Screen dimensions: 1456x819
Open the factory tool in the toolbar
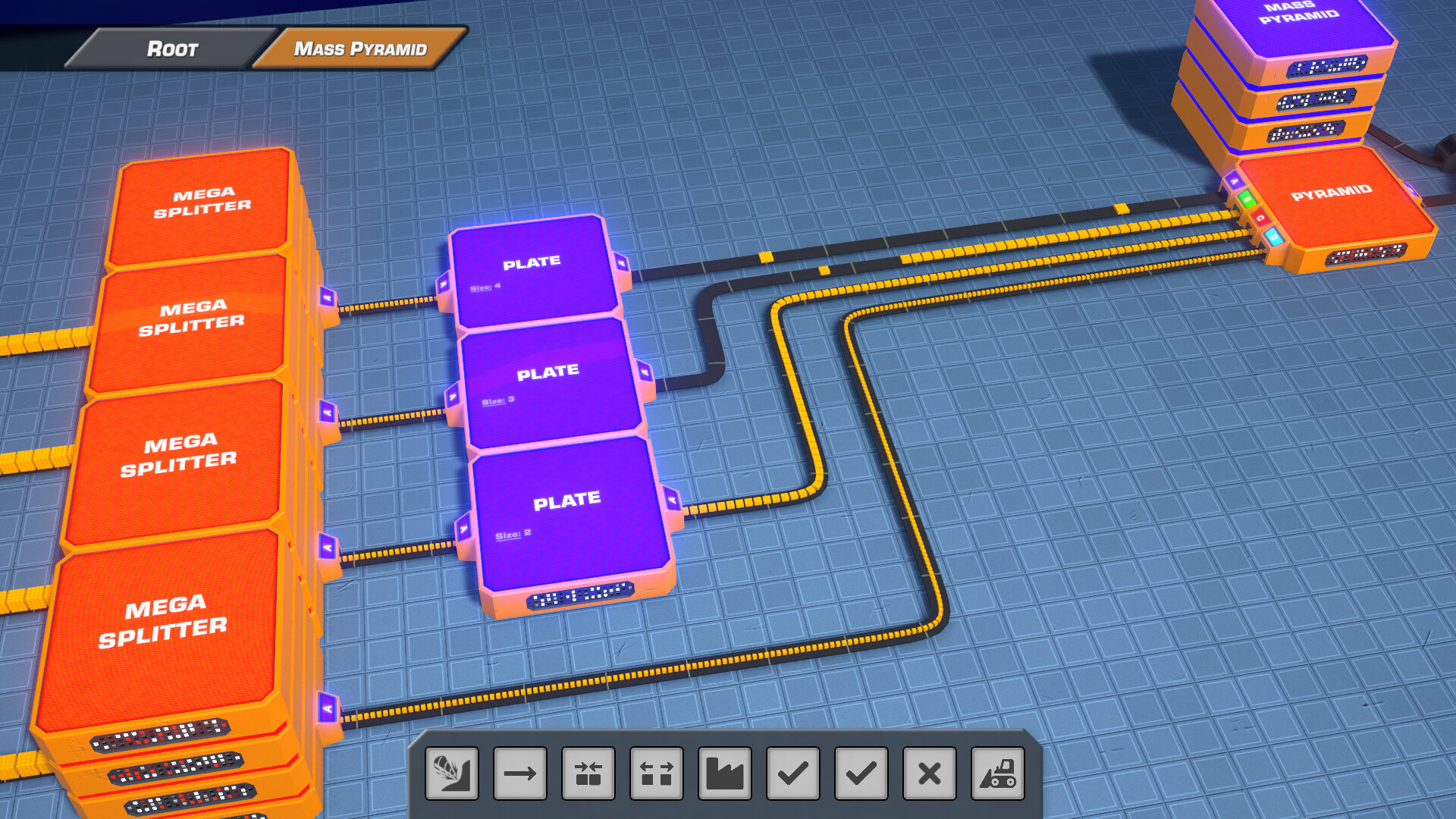pos(724,774)
